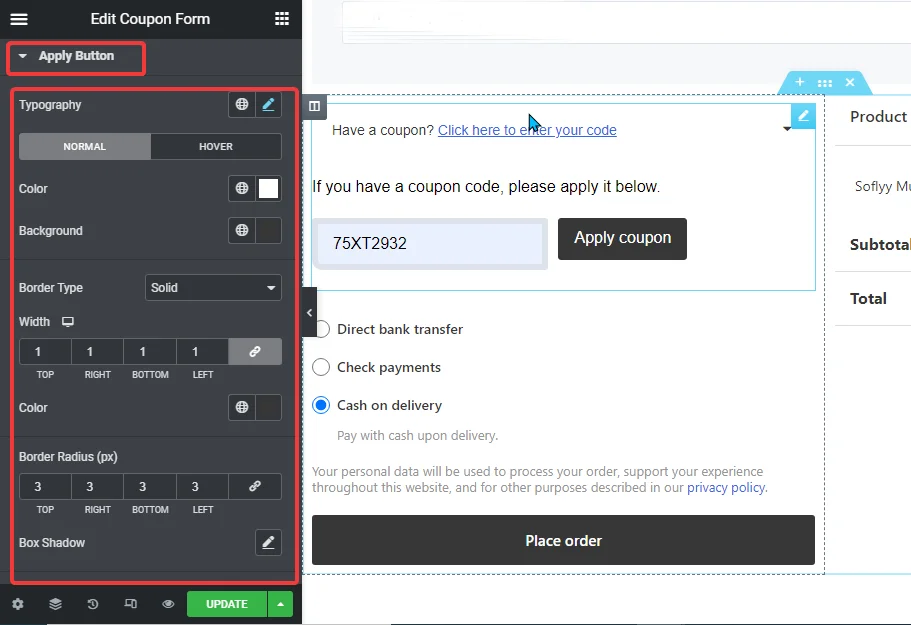The width and height of the screenshot is (911, 625).
Task: Click the Border Radius BOTTOM field
Action: pyautogui.click(x=150, y=487)
